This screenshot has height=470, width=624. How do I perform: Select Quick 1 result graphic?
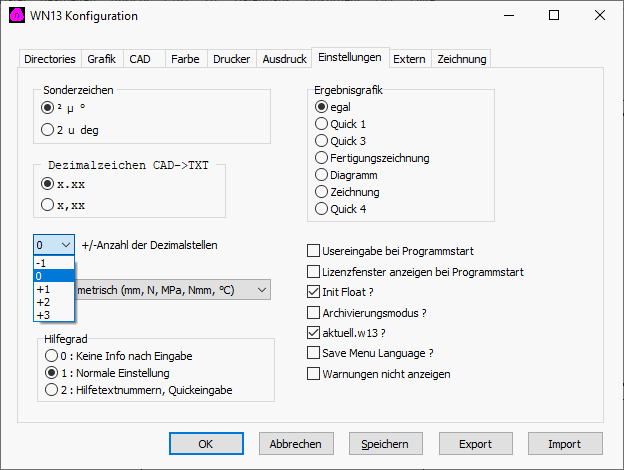(x=322, y=124)
